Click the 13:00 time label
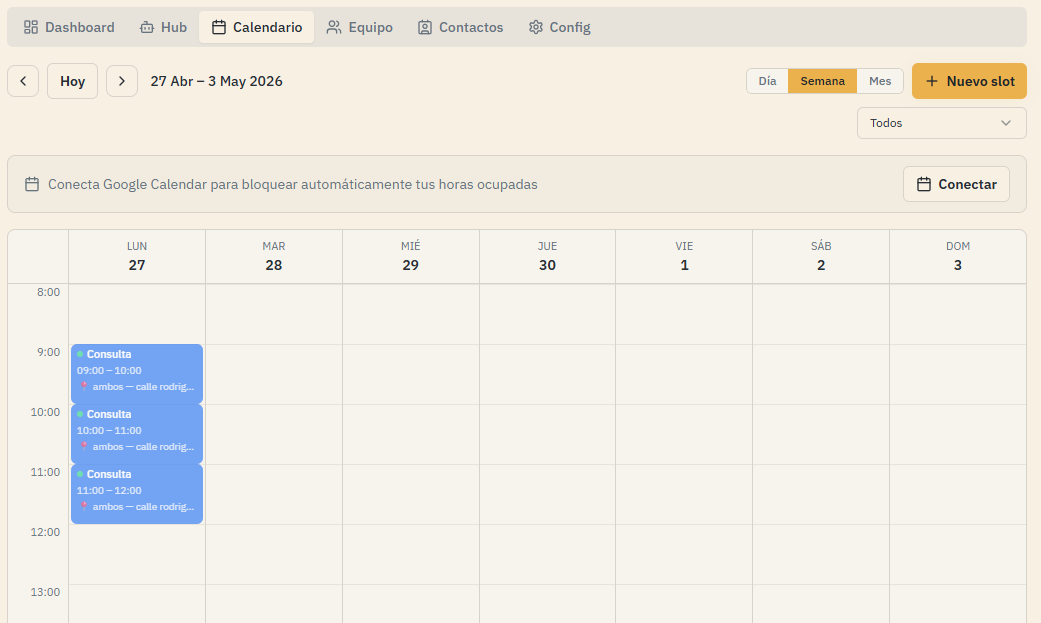Image resolution: width=1041 pixels, height=623 pixels. click(45, 592)
